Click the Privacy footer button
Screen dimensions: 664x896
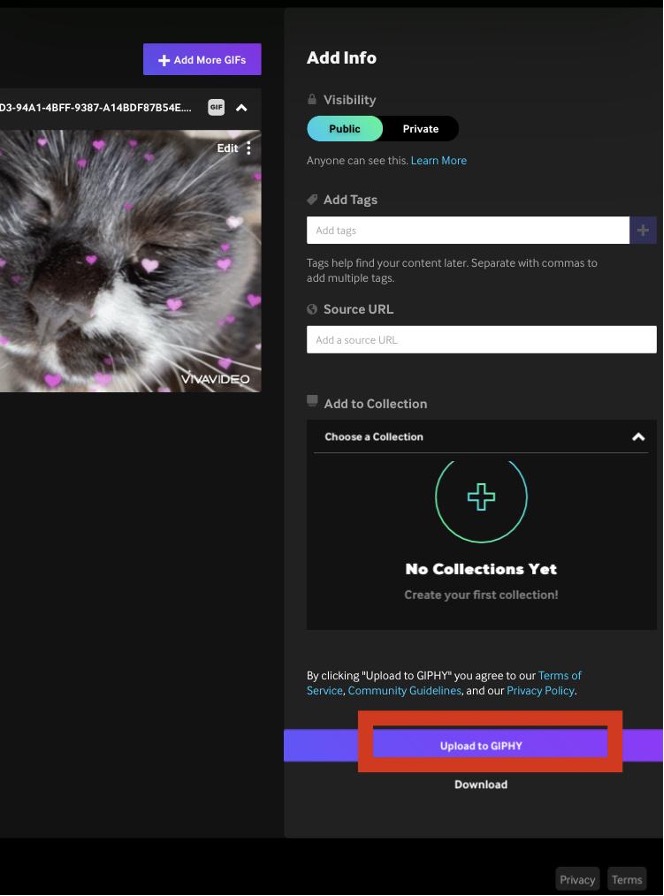point(577,880)
